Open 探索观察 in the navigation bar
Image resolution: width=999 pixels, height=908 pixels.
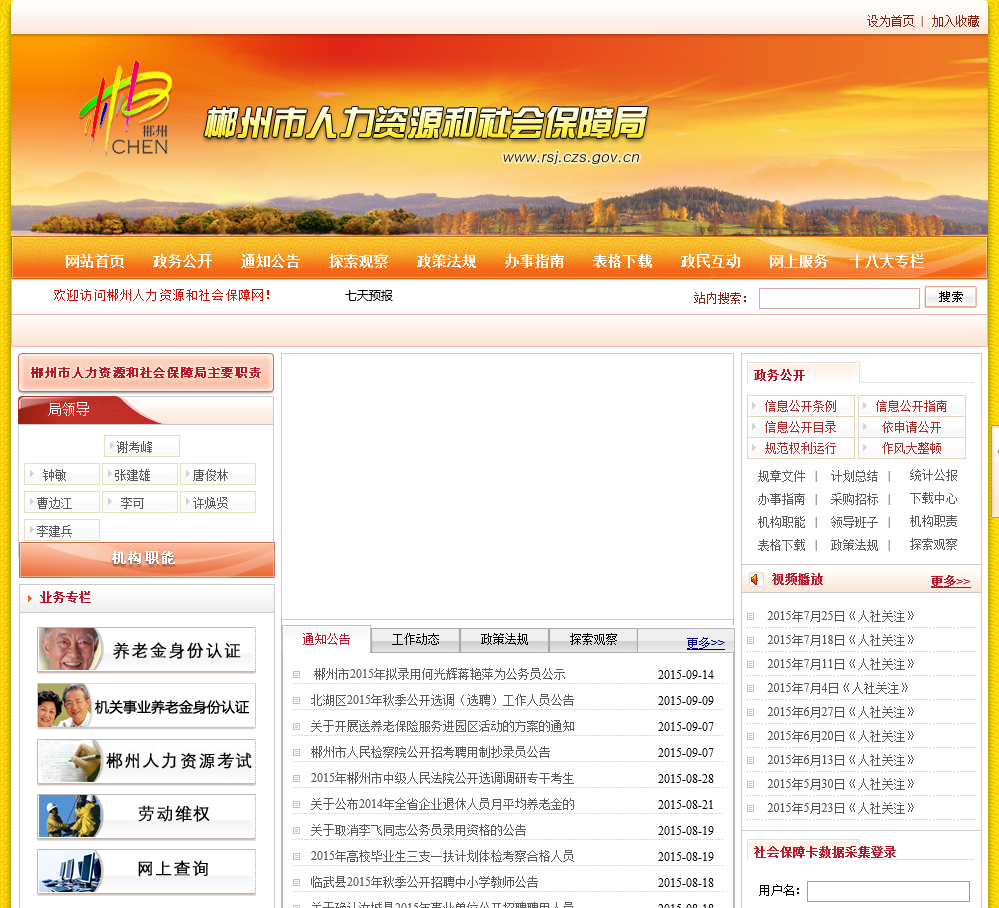coord(358,261)
